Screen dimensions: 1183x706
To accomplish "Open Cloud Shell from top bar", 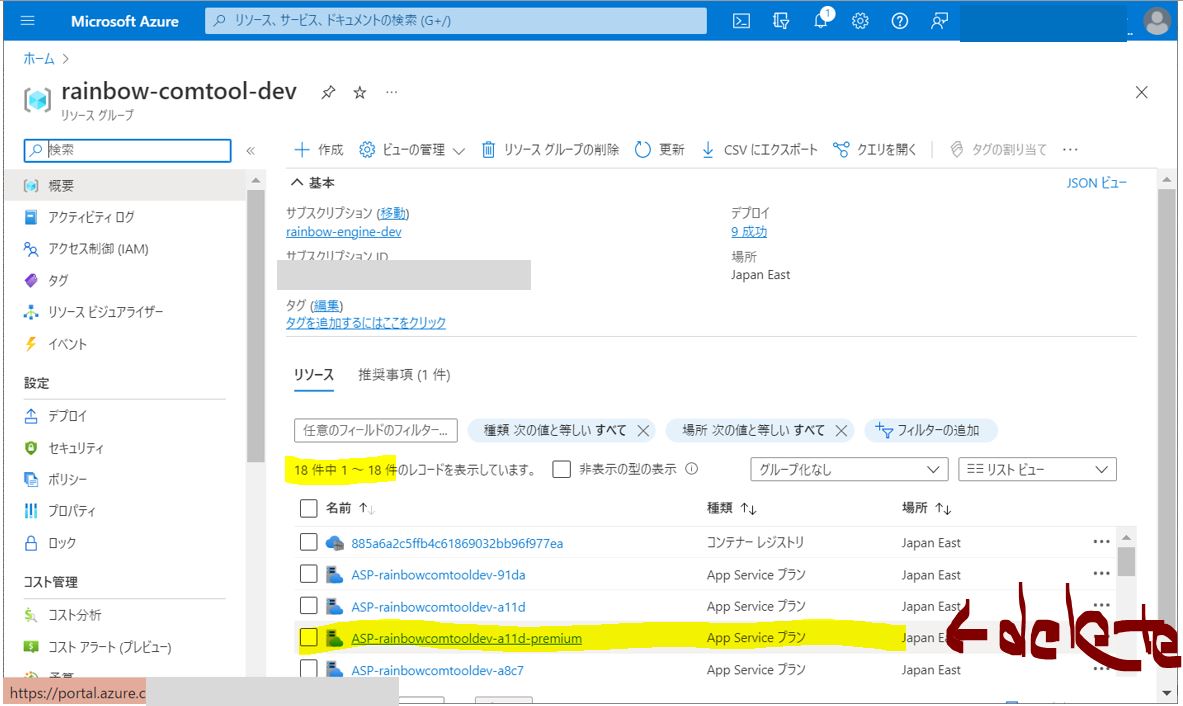I will tap(741, 21).
